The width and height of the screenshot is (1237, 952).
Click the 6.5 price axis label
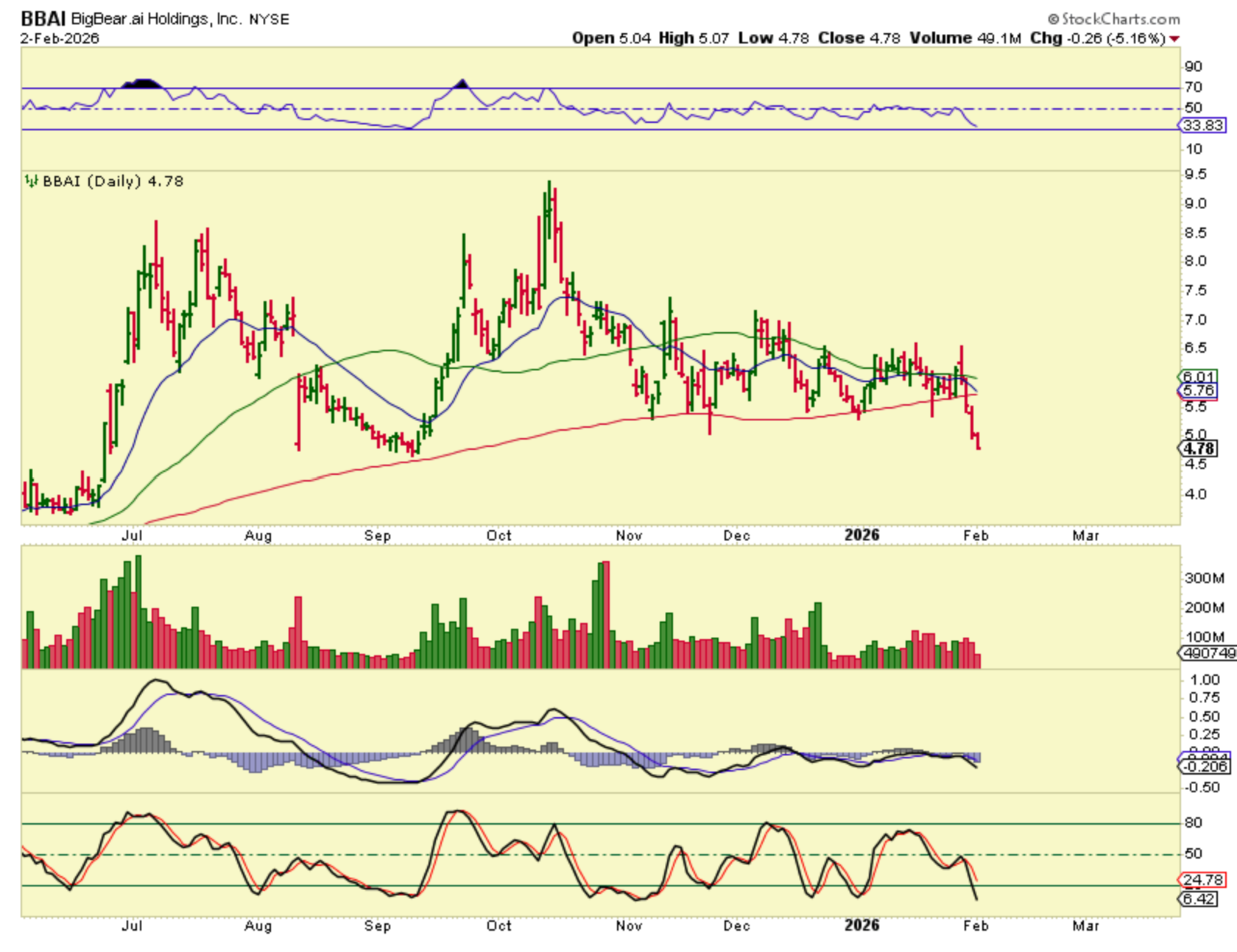click(x=1196, y=348)
